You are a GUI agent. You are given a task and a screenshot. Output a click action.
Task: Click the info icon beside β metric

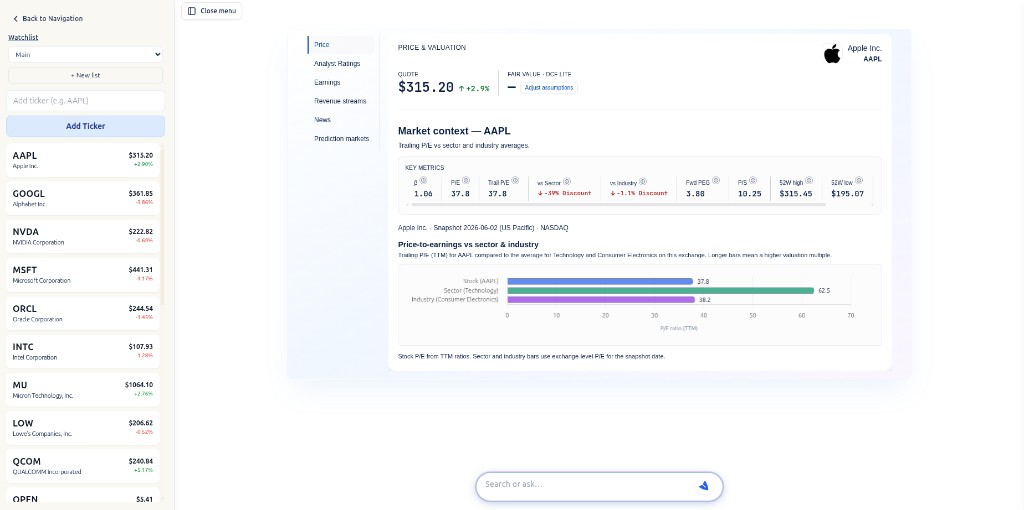click(423, 180)
